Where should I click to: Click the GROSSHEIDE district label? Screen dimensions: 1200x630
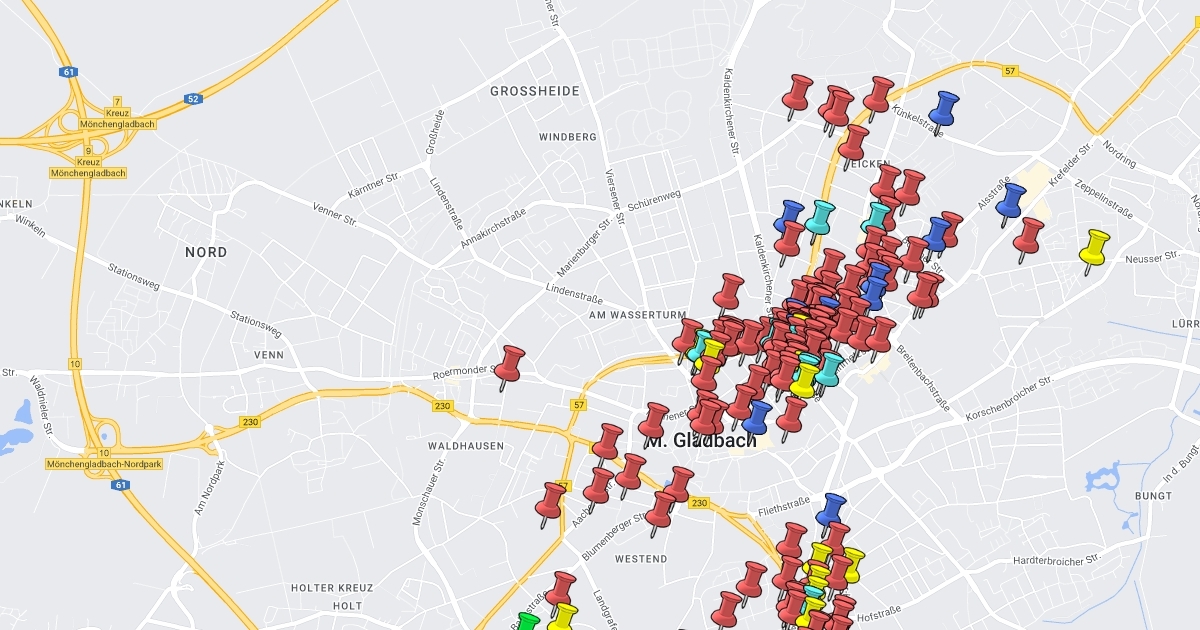click(534, 91)
